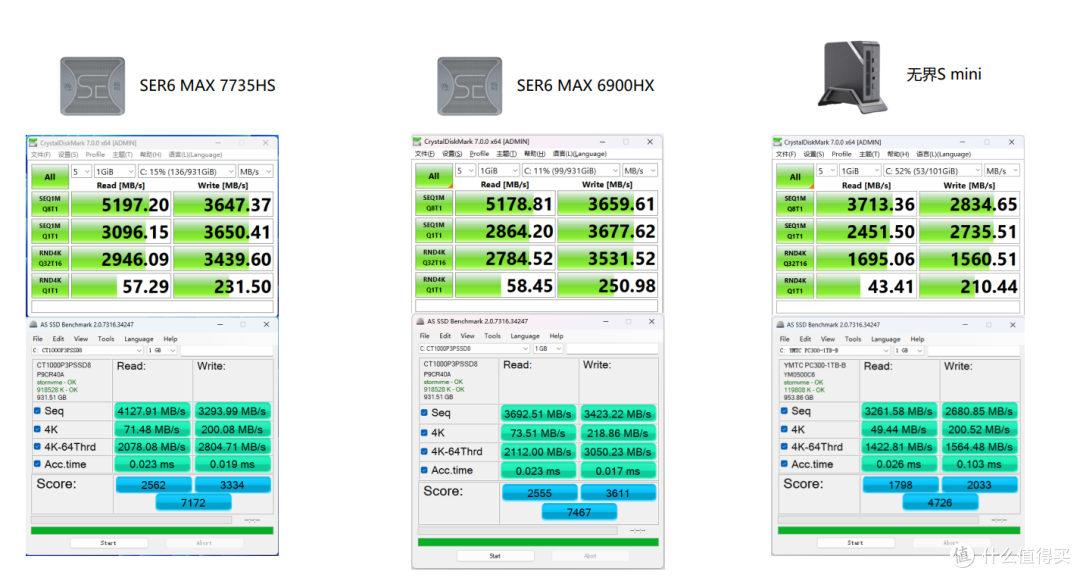Click green progress bar in 无界S mini AS SSD
The height and width of the screenshot is (578, 1080).
[x=899, y=530]
